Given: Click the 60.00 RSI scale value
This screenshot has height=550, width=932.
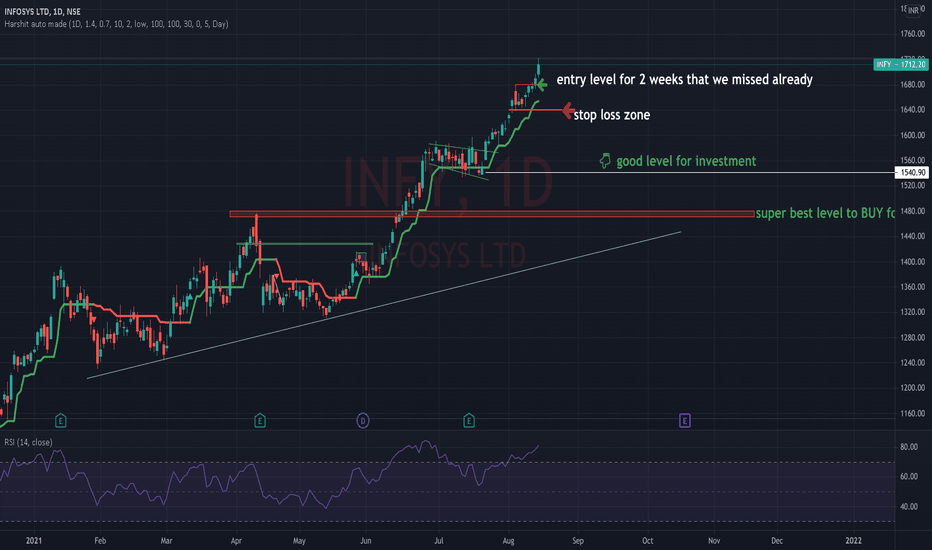Looking at the screenshot, I should point(909,476).
